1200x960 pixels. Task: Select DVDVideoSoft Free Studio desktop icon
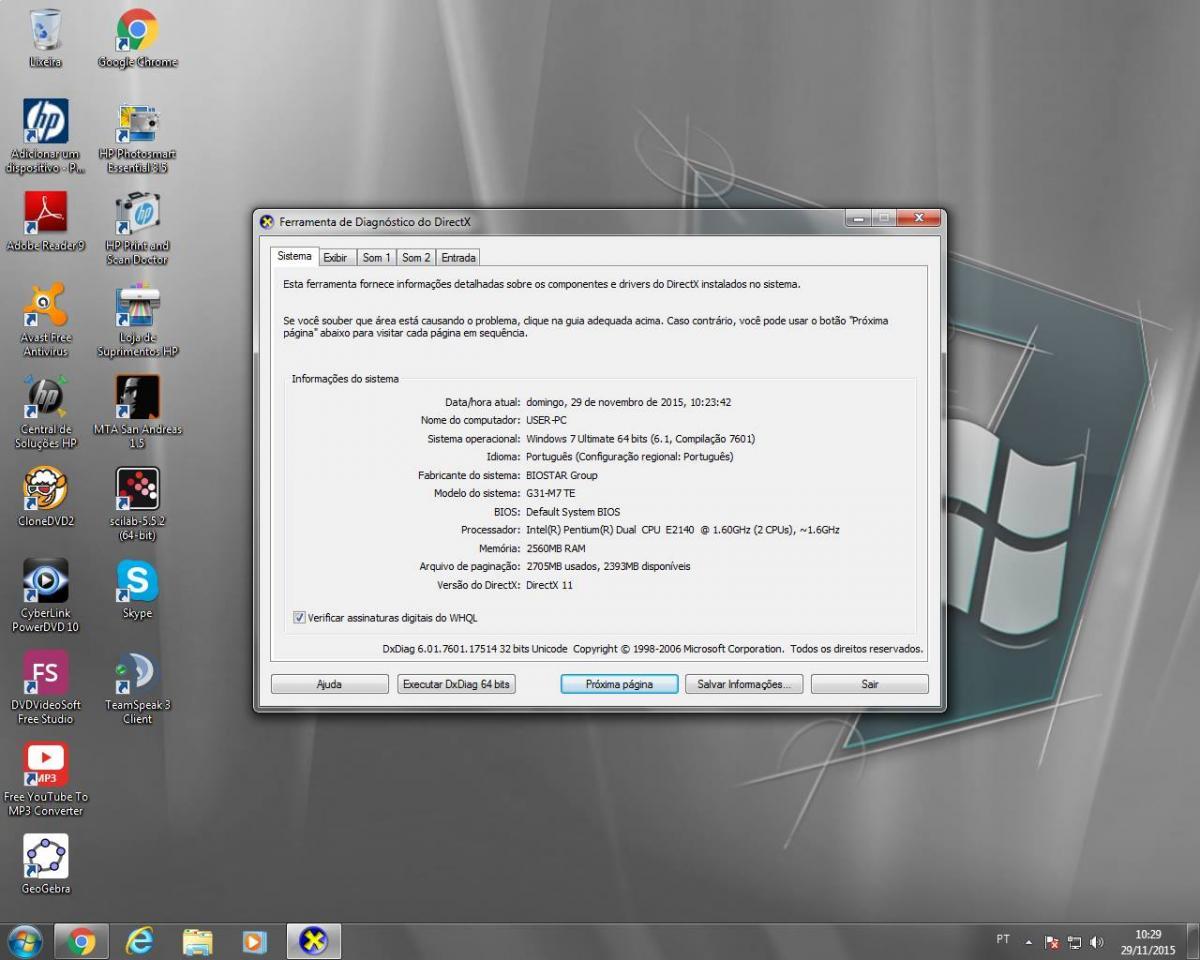click(x=45, y=688)
